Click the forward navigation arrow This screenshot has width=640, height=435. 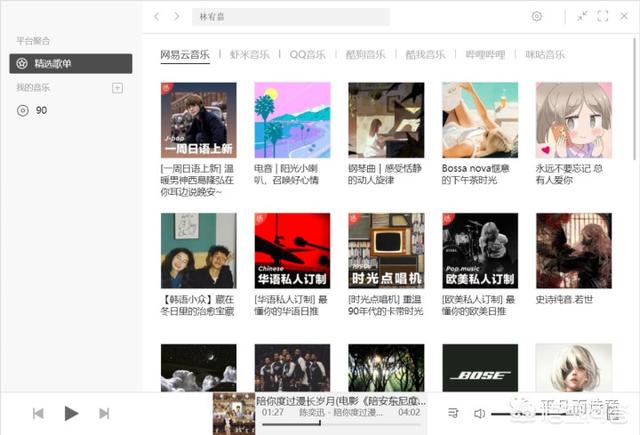pos(177,17)
